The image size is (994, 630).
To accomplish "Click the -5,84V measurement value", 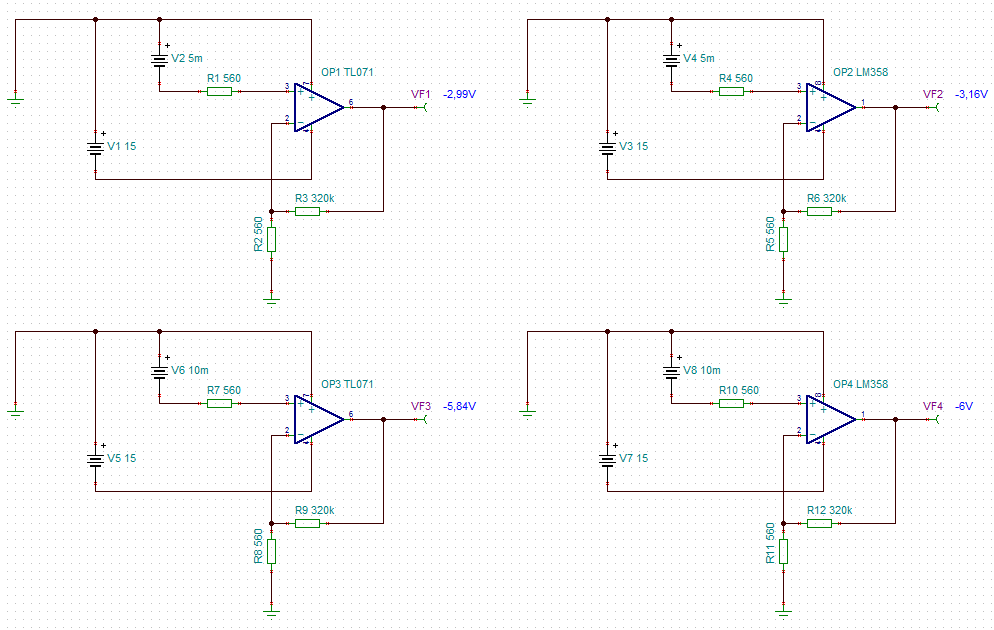I will click(460, 406).
